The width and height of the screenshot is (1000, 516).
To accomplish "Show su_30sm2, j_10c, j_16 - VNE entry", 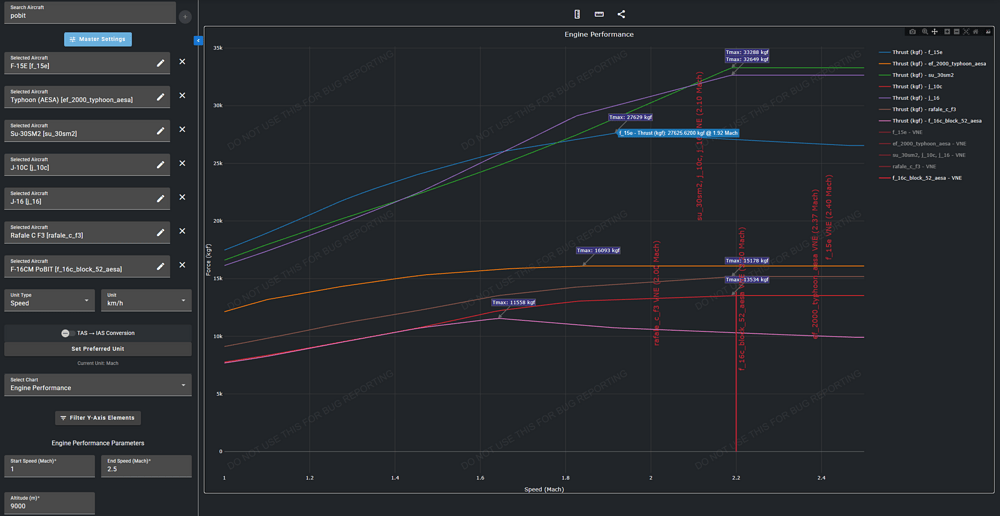I will (922, 155).
